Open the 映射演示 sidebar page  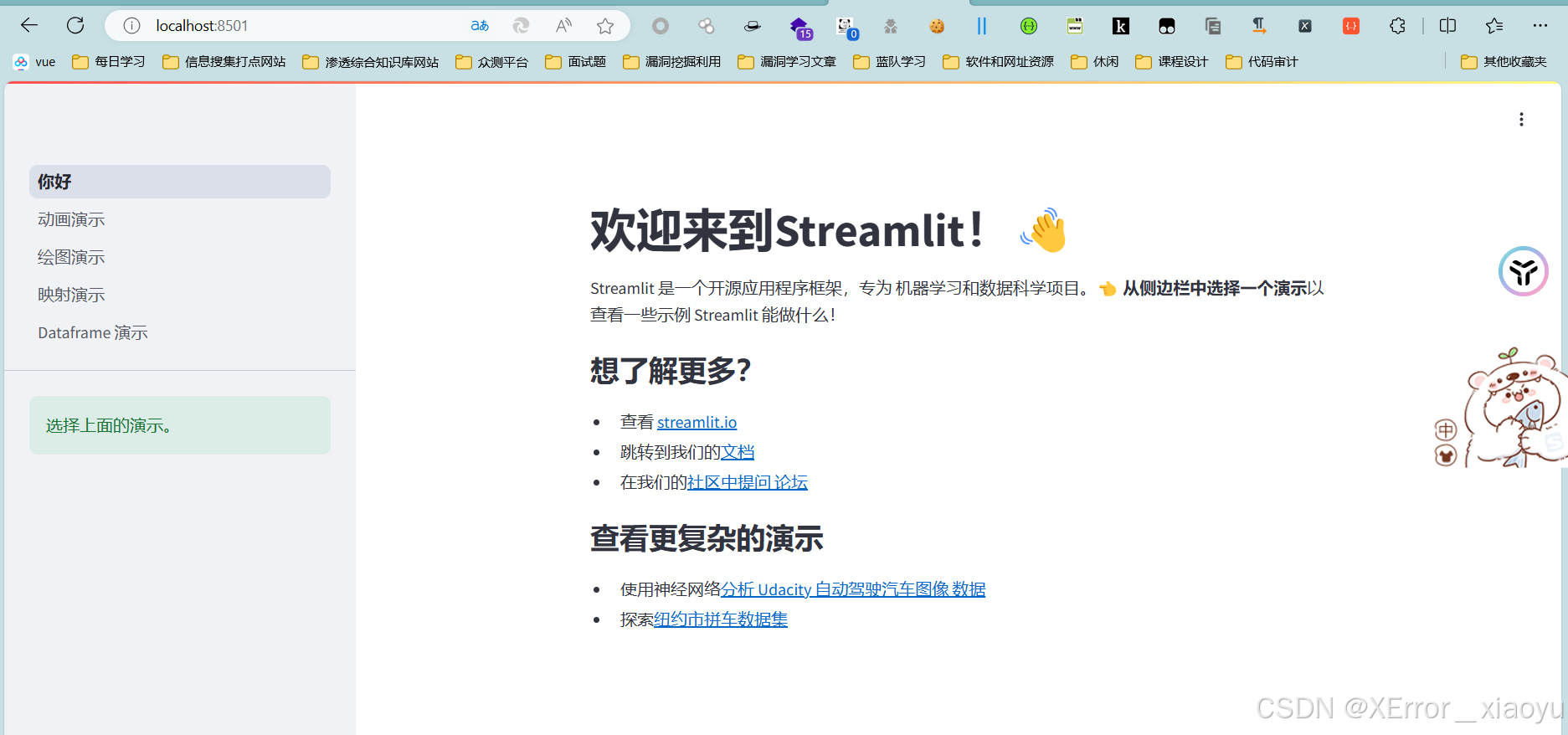pyautogui.click(x=180, y=295)
